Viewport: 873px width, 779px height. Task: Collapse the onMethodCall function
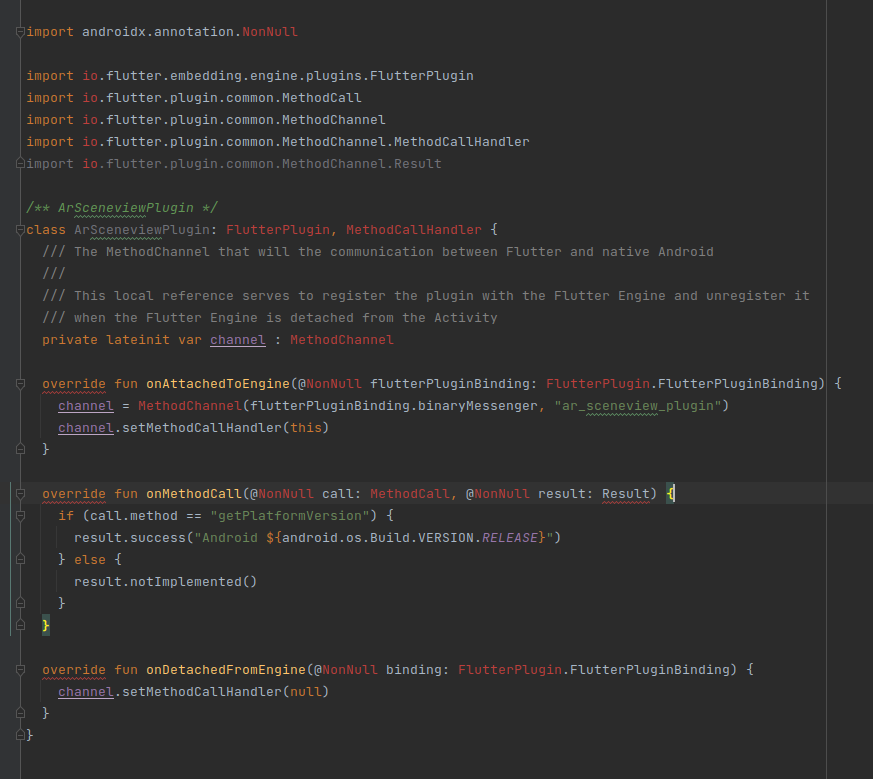coord(20,494)
